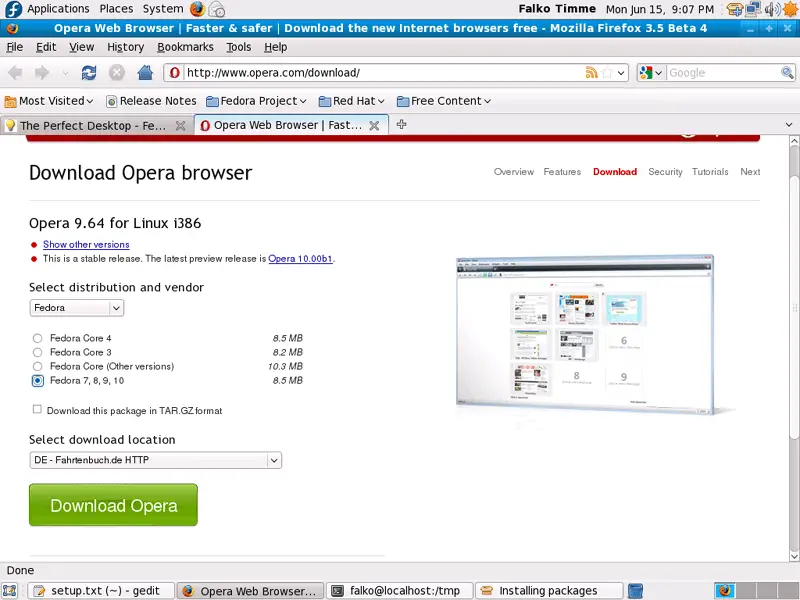Go to the Home page
This screenshot has height=600, width=800.
point(145,73)
